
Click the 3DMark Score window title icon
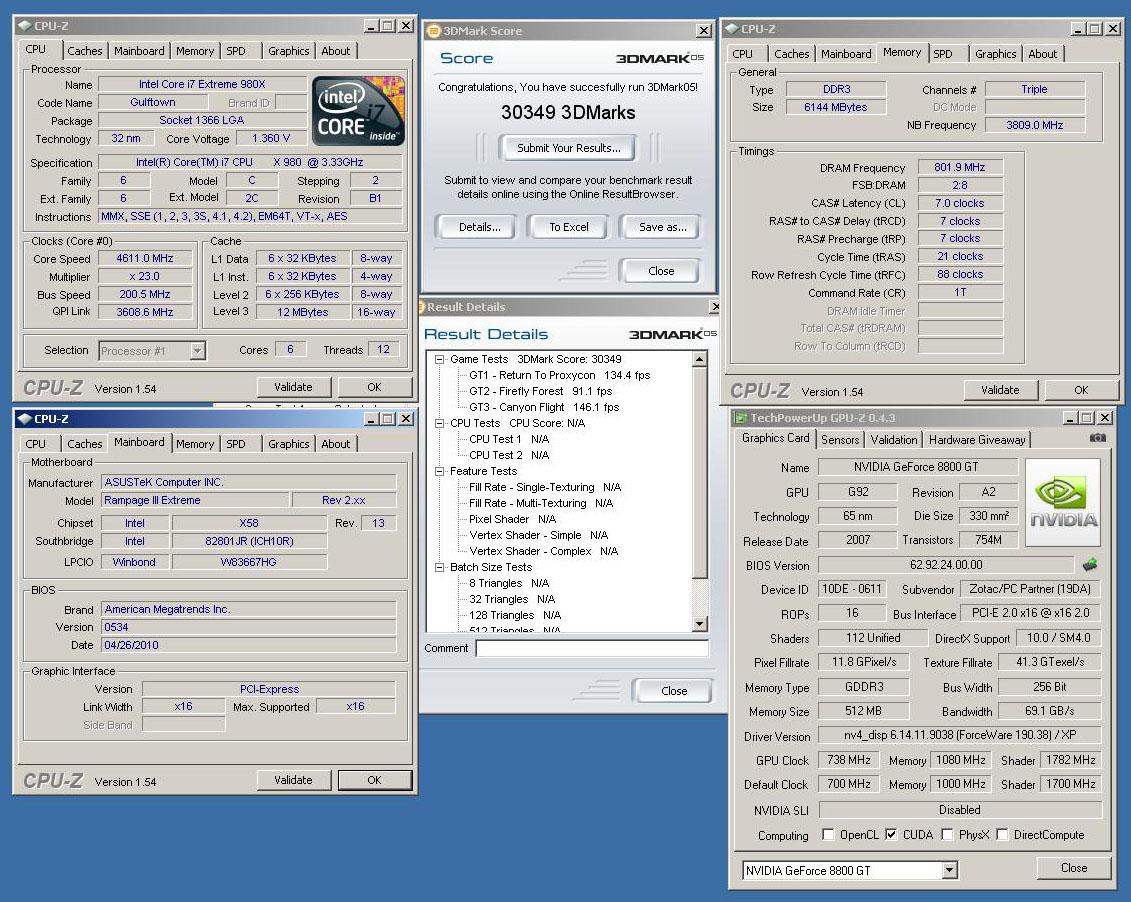[433, 31]
